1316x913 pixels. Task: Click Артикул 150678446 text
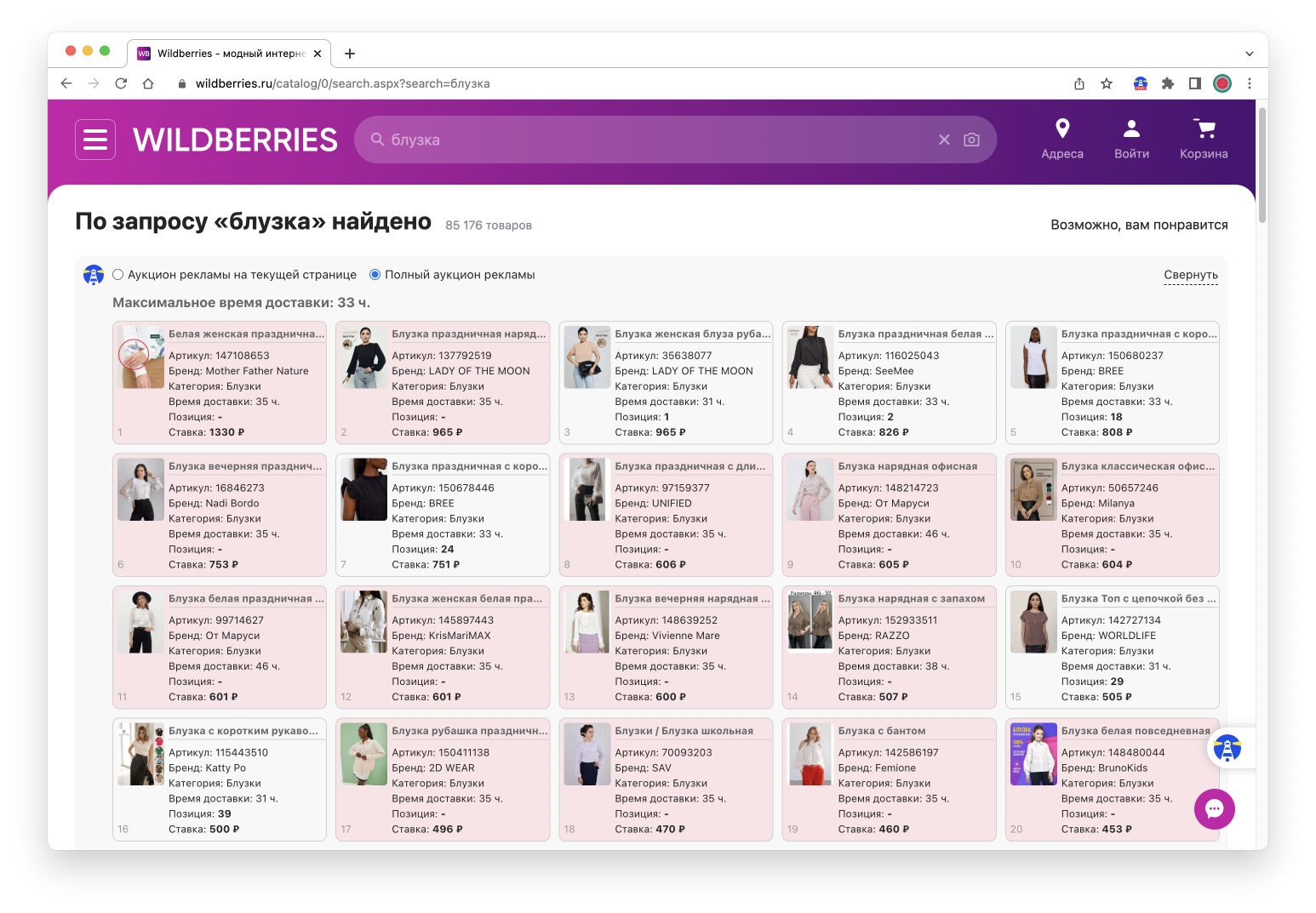click(x=443, y=488)
